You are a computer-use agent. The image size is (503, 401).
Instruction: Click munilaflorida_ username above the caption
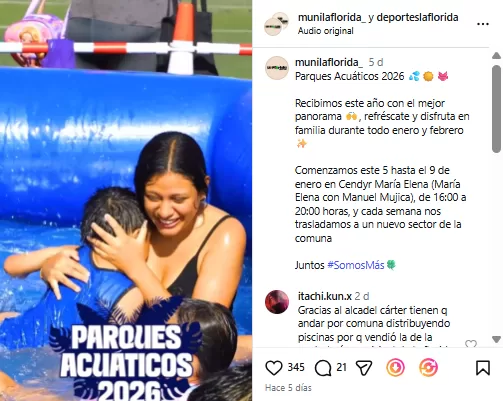[329, 62]
